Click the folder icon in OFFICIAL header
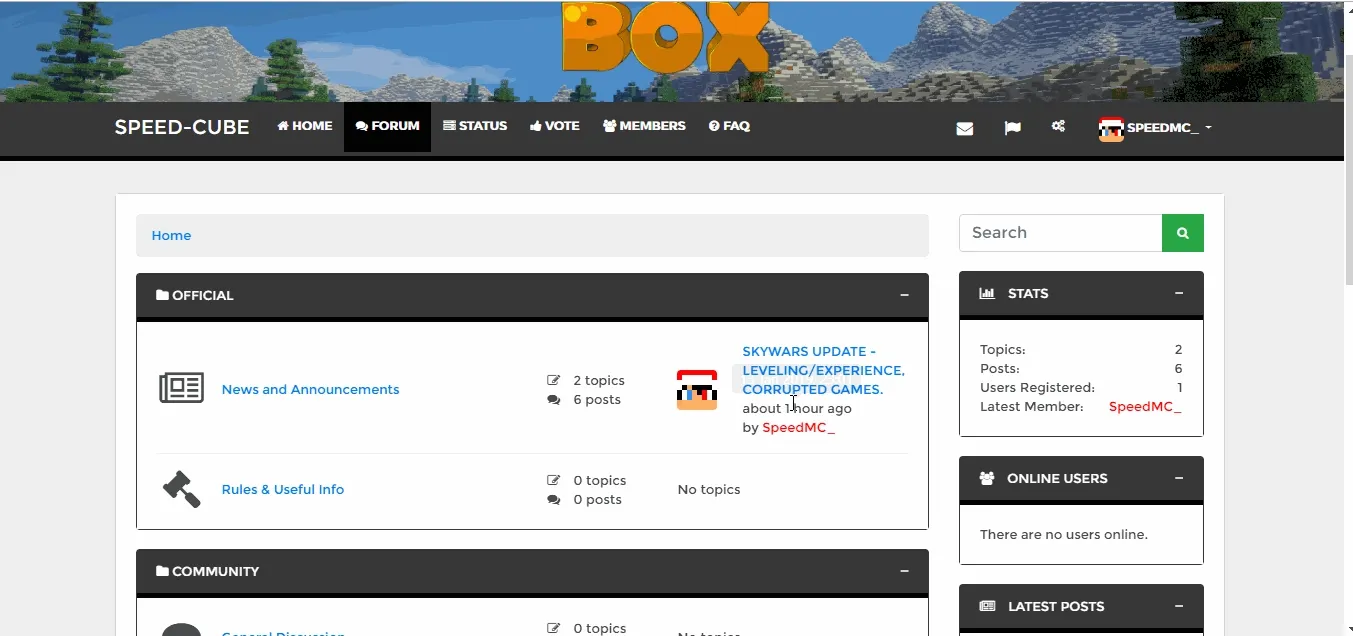This screenshot has width=1353, height=636. click(162, 295)
